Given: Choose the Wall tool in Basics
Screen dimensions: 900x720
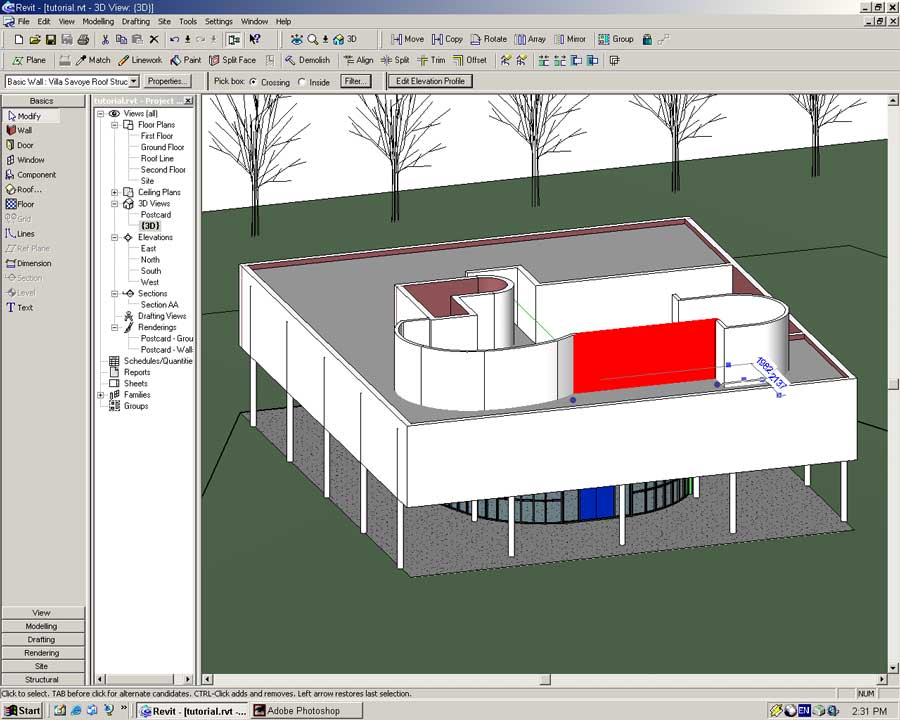Looking at the screenshot, I should click(19, 130).
